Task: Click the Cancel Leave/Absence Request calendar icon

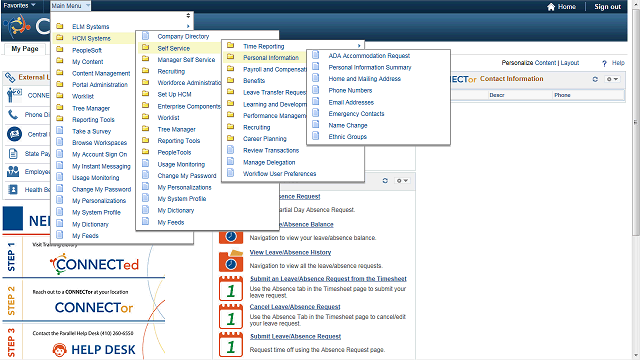Action: pyautogui.click(x=231, y=316)
